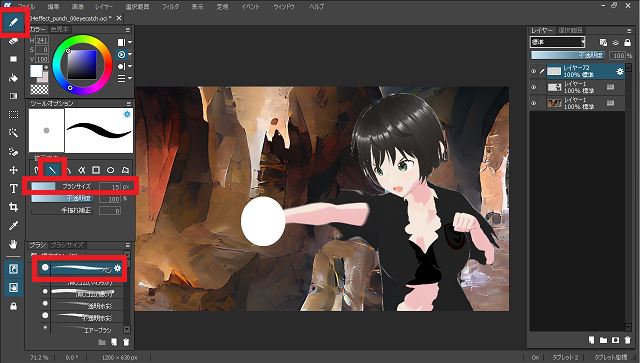Select the Eraser tool
The image size is (640, 363).
point(13,41)
